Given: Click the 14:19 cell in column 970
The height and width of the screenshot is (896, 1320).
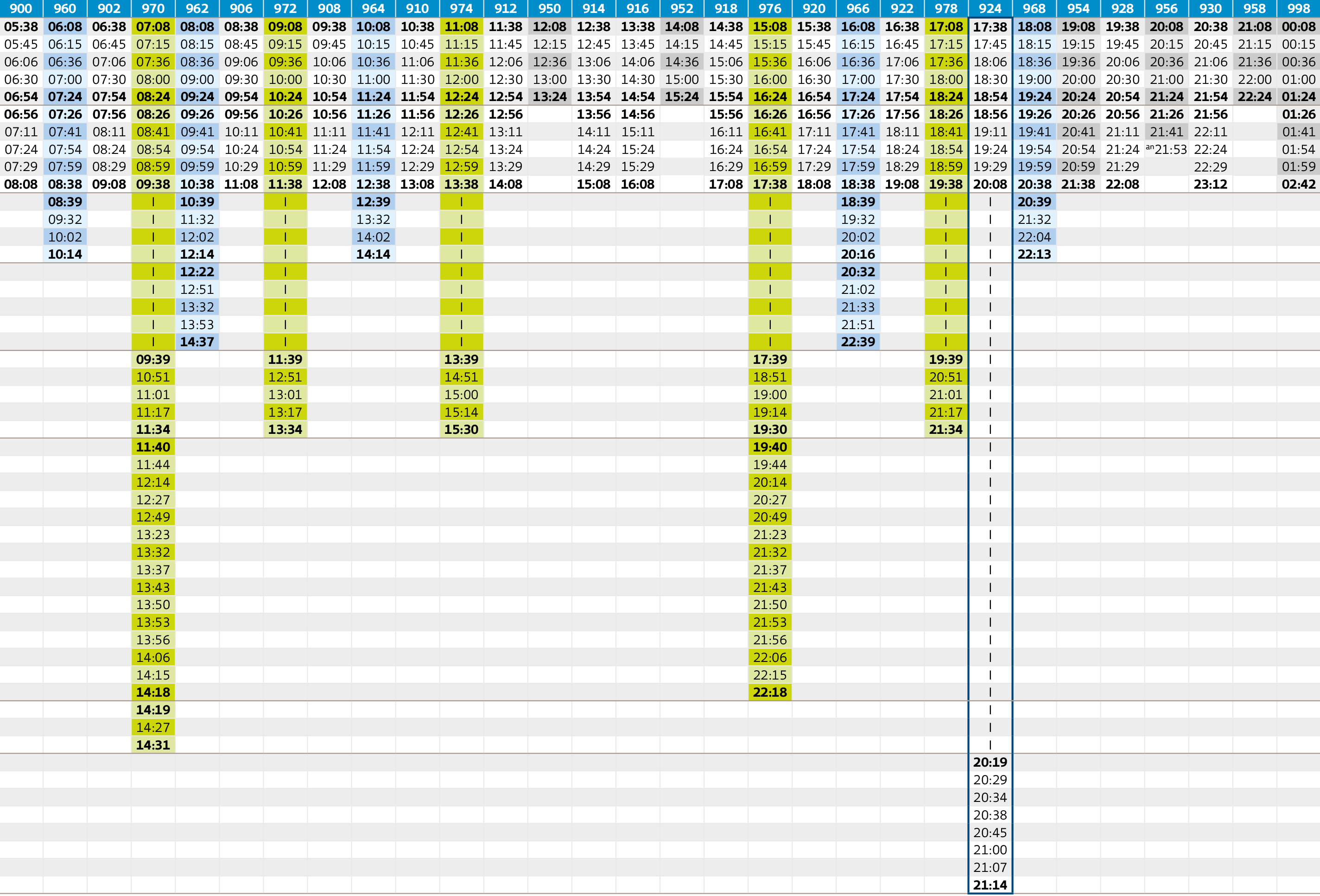Looking at the screenshot, I should (x=153, y=710).
